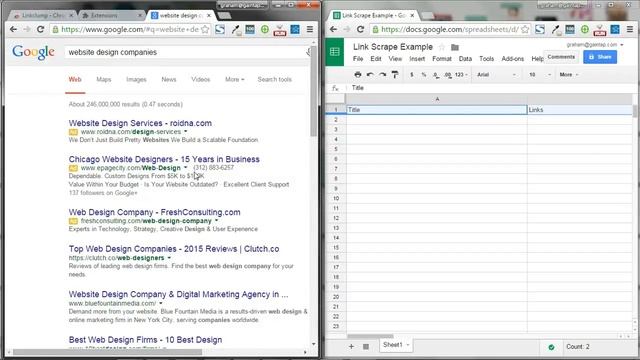Open the Add-ons menu in Sheets
Screen dimensions: 640x360
point(513,59)
